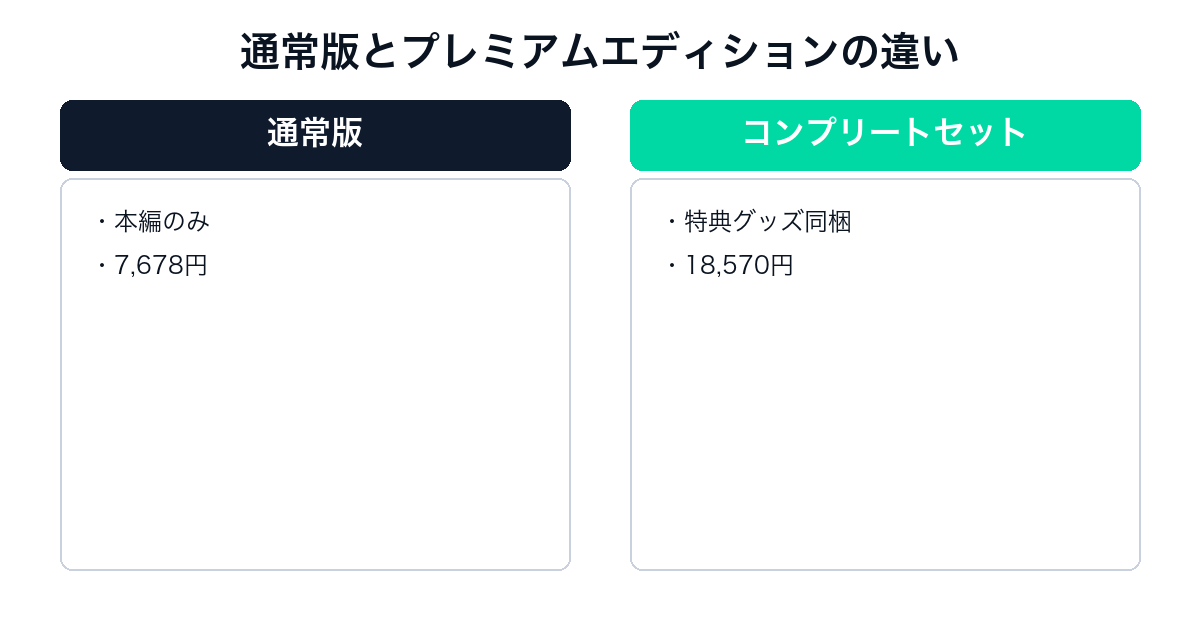1200x630 pixels.
Task: Click the bullet before 本編のみ
Action: pyautogui.click(x=102, y=222)
